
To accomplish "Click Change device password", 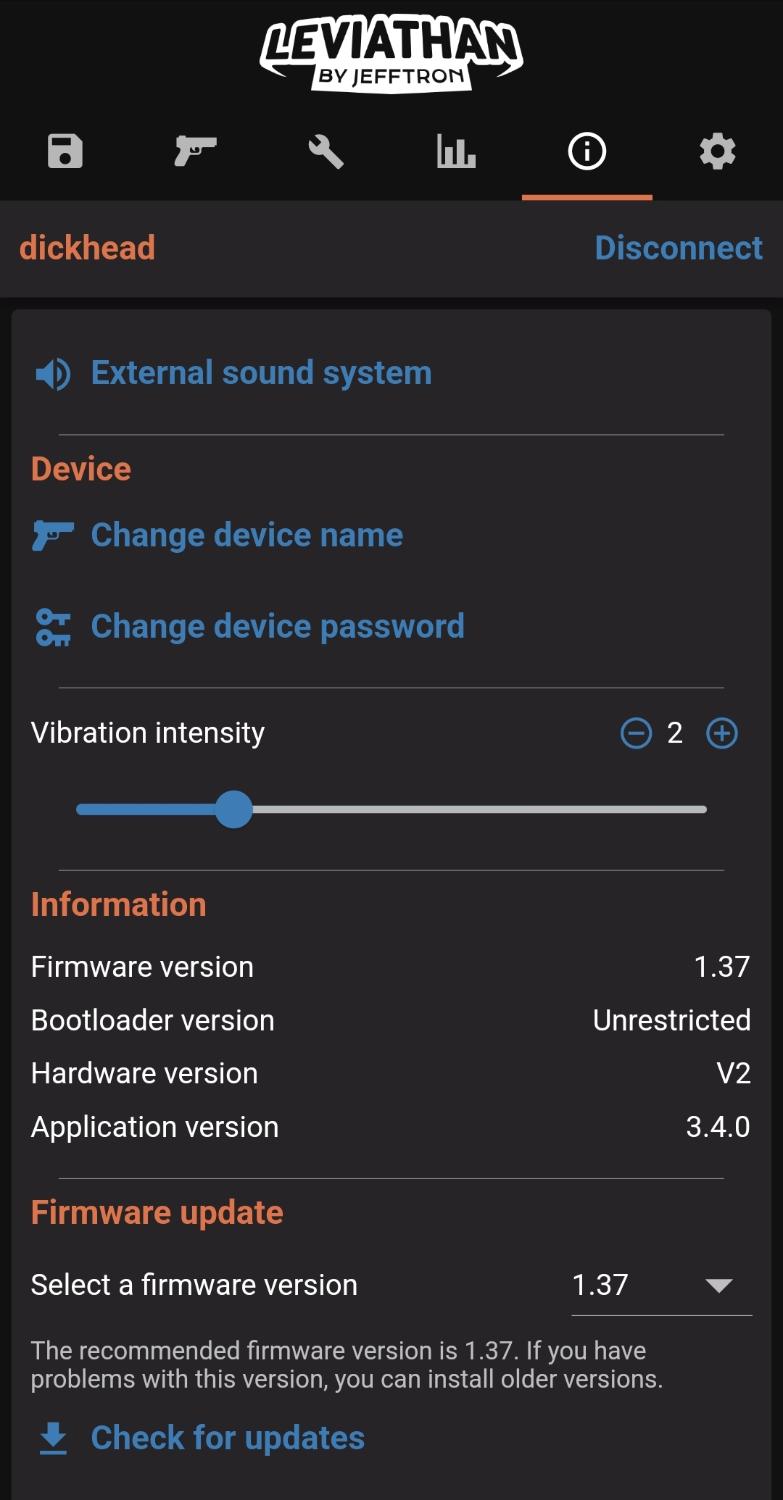I will (x=277, y=626).
